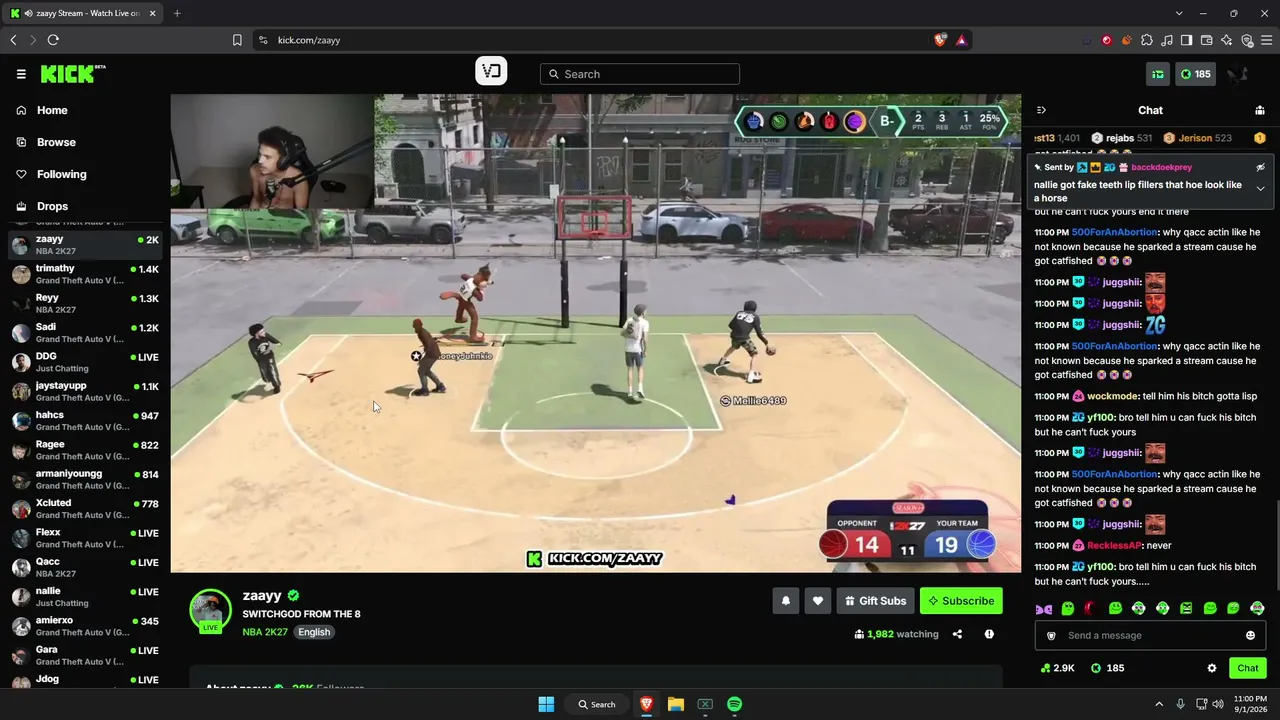Open a new browser tab
Screen dimensions: 1280x720
pos(177,13)
